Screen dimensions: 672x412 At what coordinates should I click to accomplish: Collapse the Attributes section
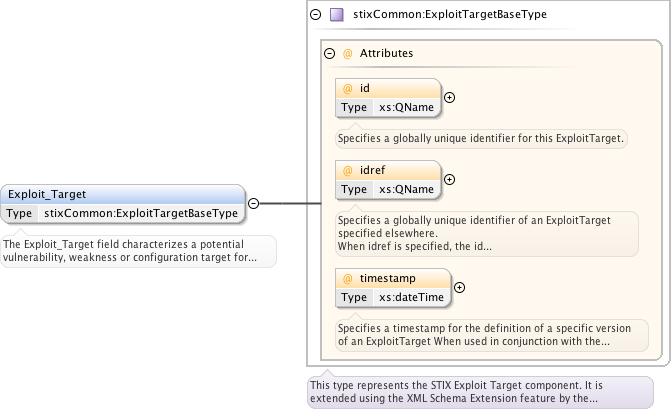tap(330, 53)
